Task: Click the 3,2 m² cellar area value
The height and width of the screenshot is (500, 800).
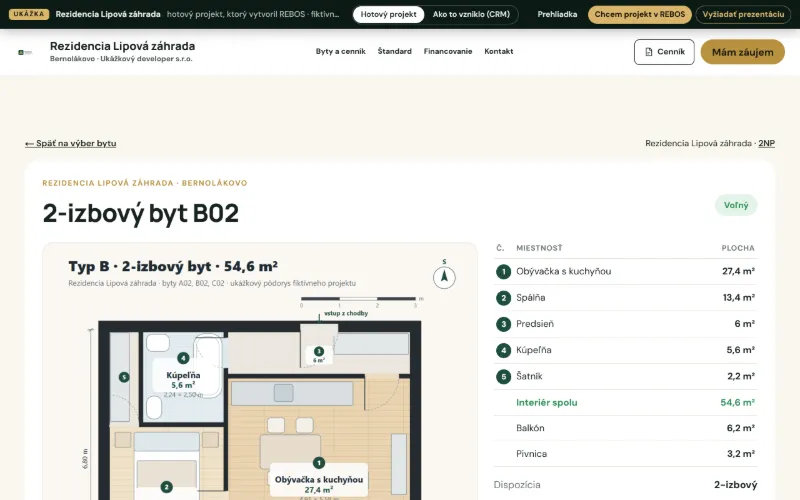Action: (741, 454)
